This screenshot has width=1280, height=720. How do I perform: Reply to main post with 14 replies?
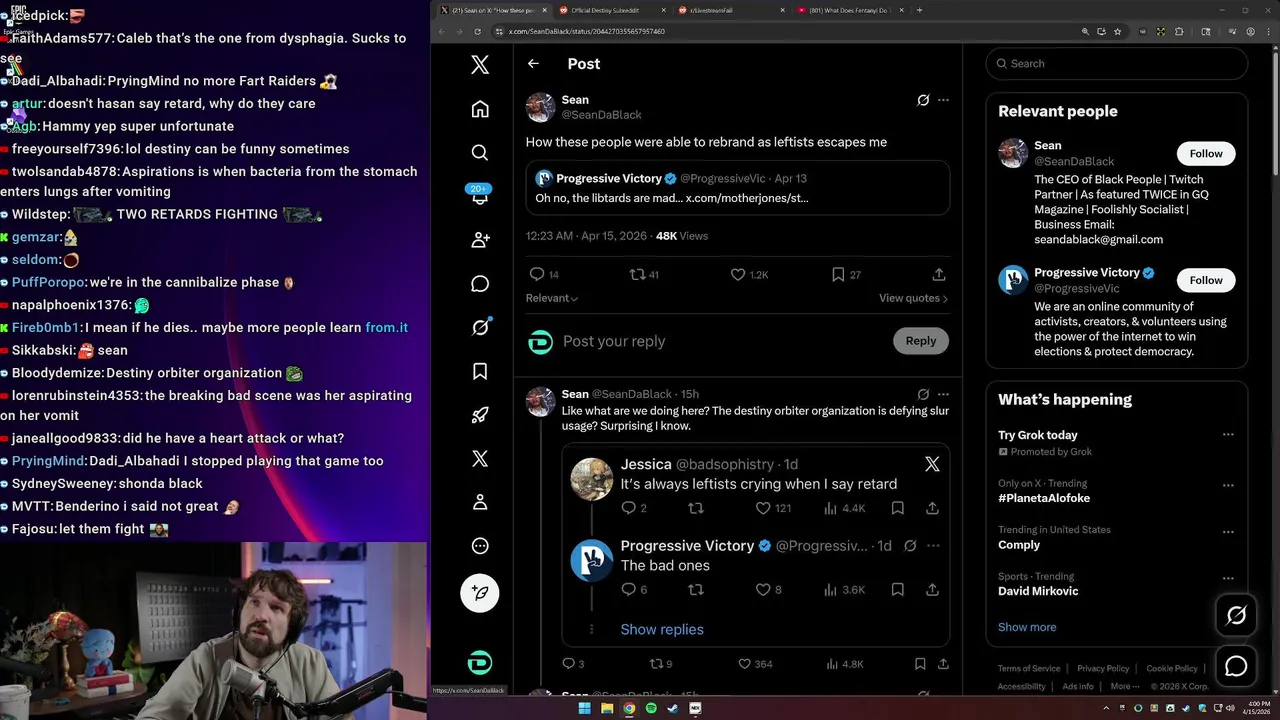tap(543, 274)
